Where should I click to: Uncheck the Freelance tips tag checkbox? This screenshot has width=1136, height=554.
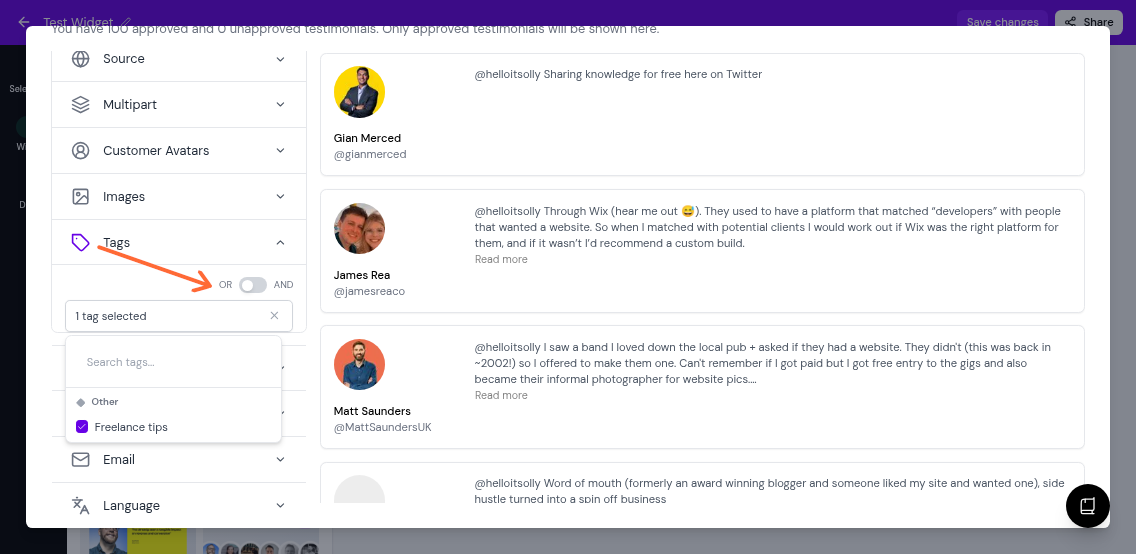pyautogui.click(x=82, y=427)
